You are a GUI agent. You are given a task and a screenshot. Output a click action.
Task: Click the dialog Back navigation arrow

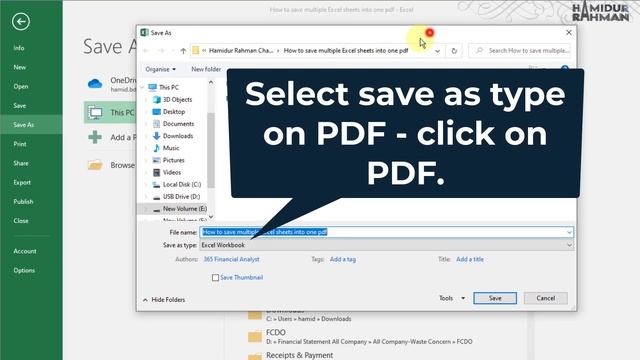tap(146, 51)
